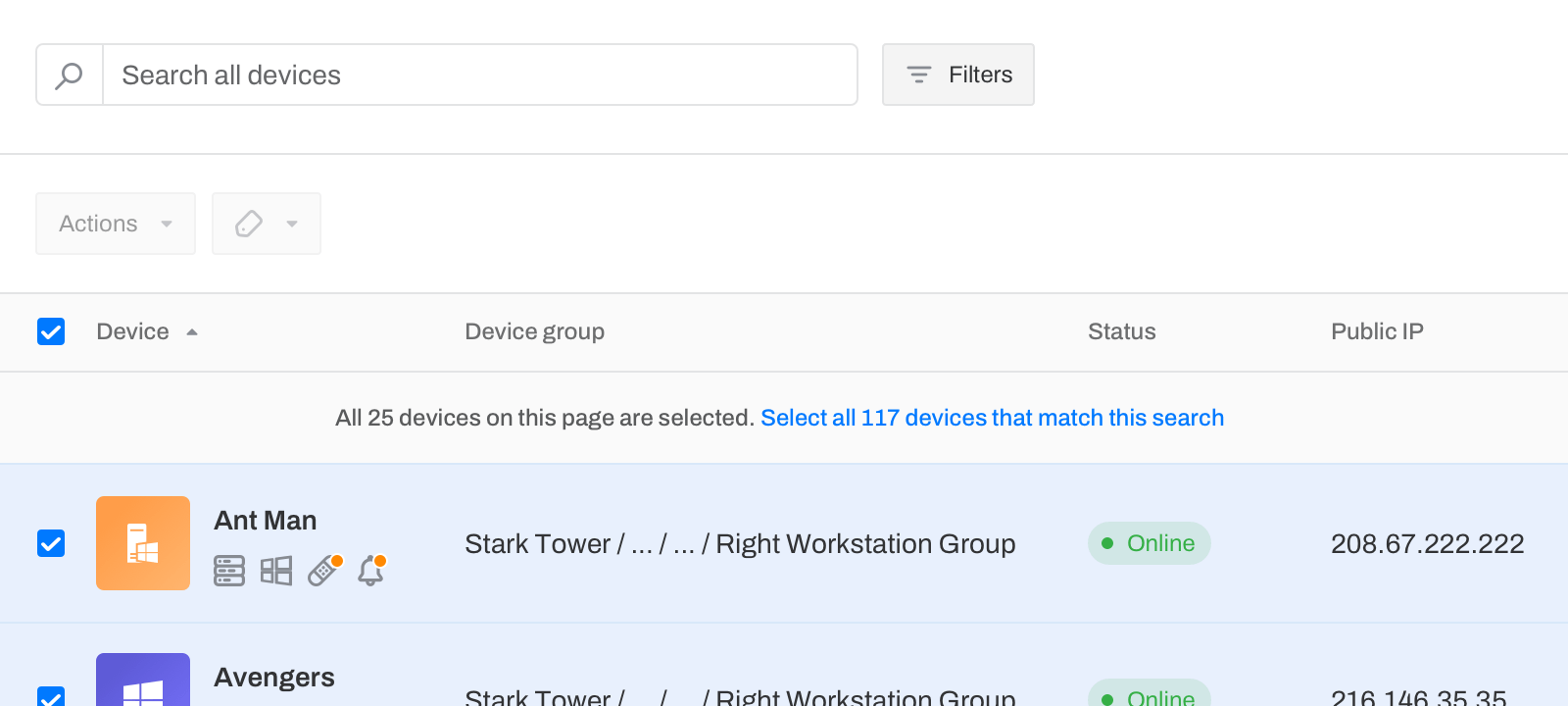
Task: Deselect the Ant Man device checkbox
Action: 51,543
